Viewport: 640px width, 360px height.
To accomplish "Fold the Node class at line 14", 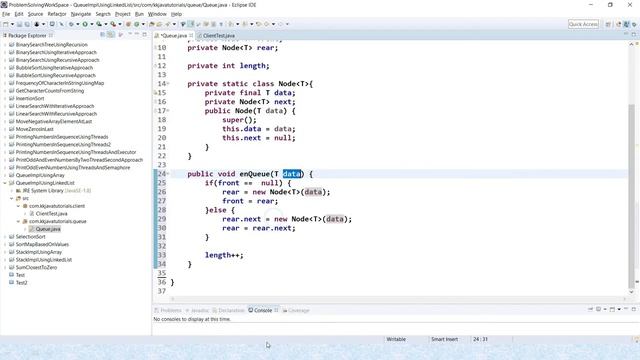I will [x=168, y=84].
